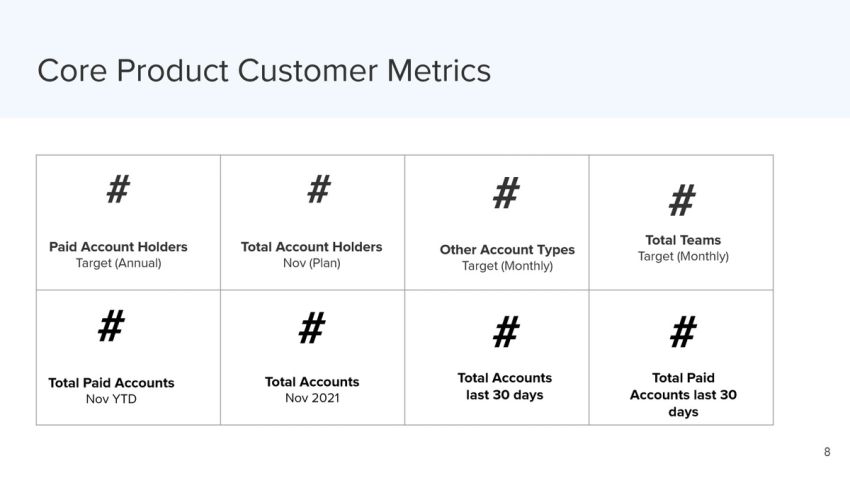Select the # above Total Paid Accounts last 30 days
The image size is (850, 478).
pos(683,331)
